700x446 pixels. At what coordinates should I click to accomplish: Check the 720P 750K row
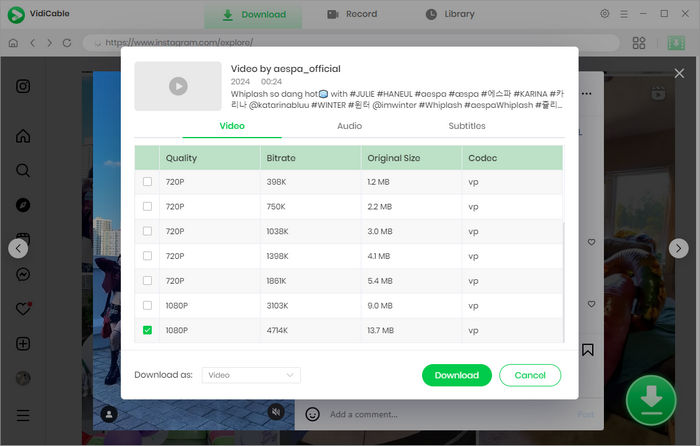147,206
